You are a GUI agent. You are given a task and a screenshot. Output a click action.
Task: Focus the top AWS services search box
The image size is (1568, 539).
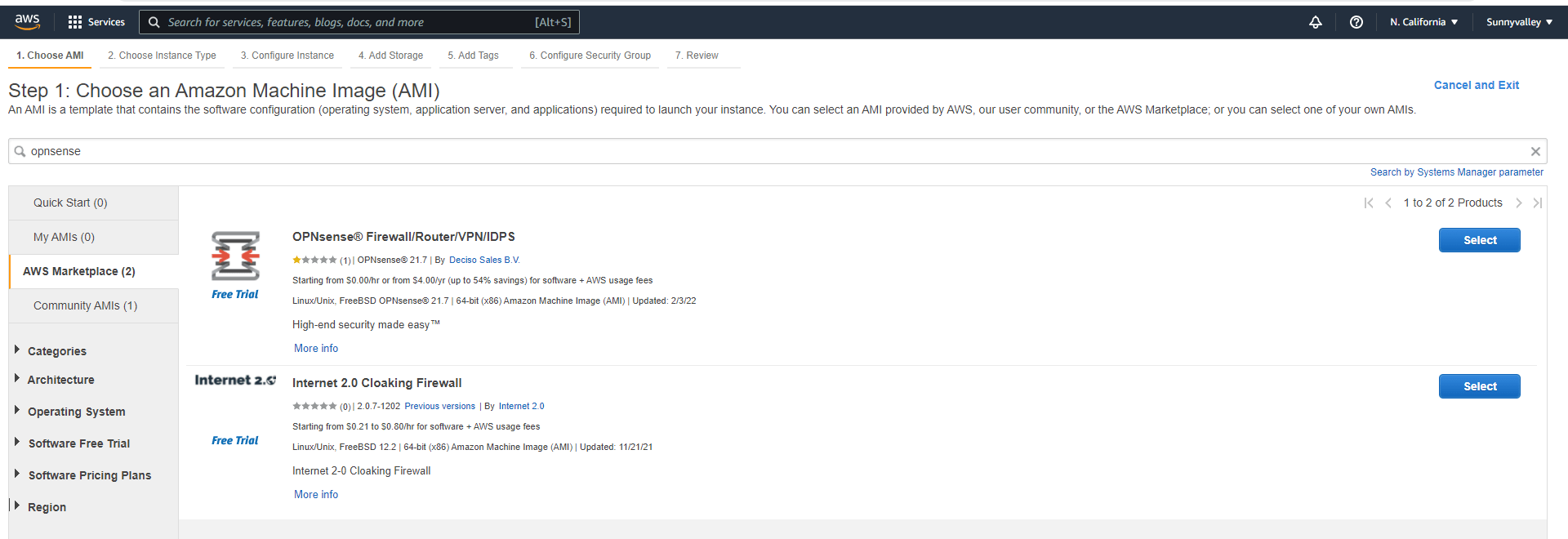point(359,22)
